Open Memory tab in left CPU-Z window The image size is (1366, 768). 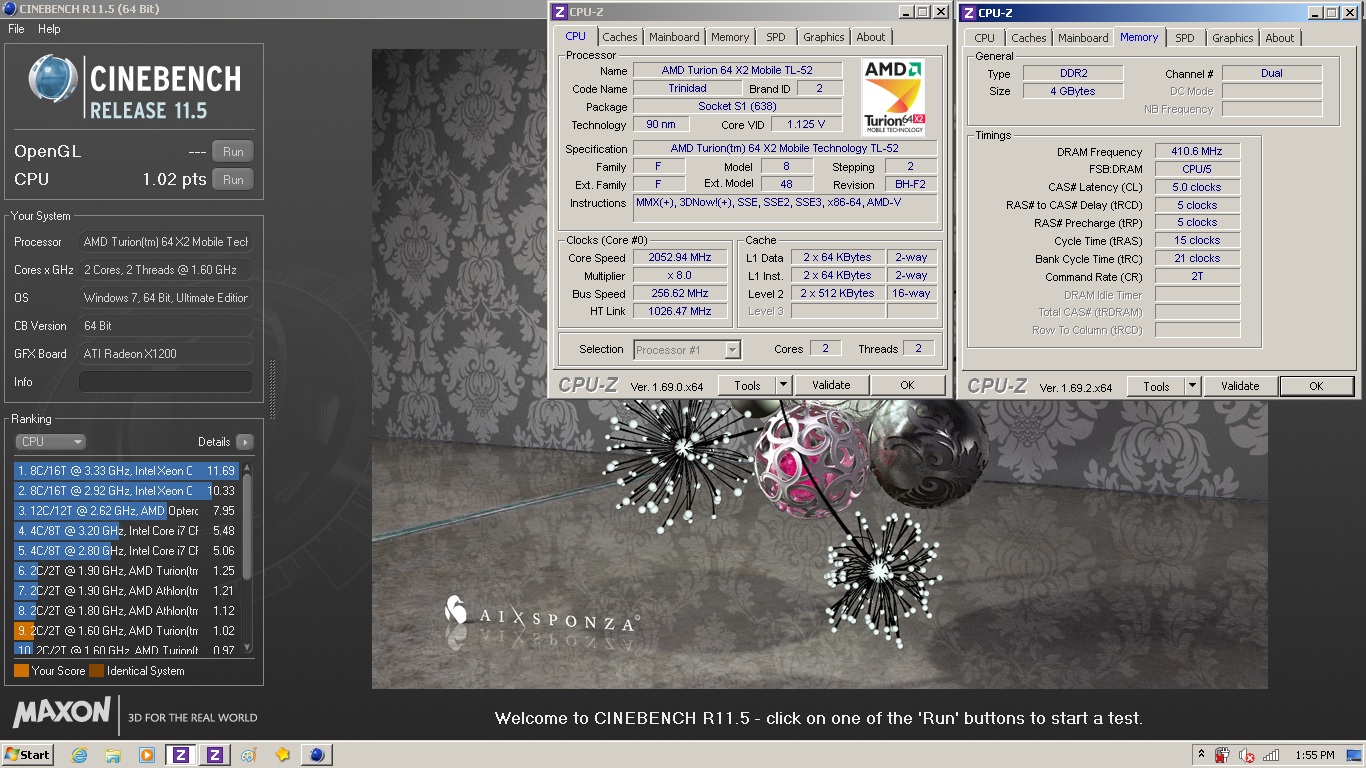point(730,37)
